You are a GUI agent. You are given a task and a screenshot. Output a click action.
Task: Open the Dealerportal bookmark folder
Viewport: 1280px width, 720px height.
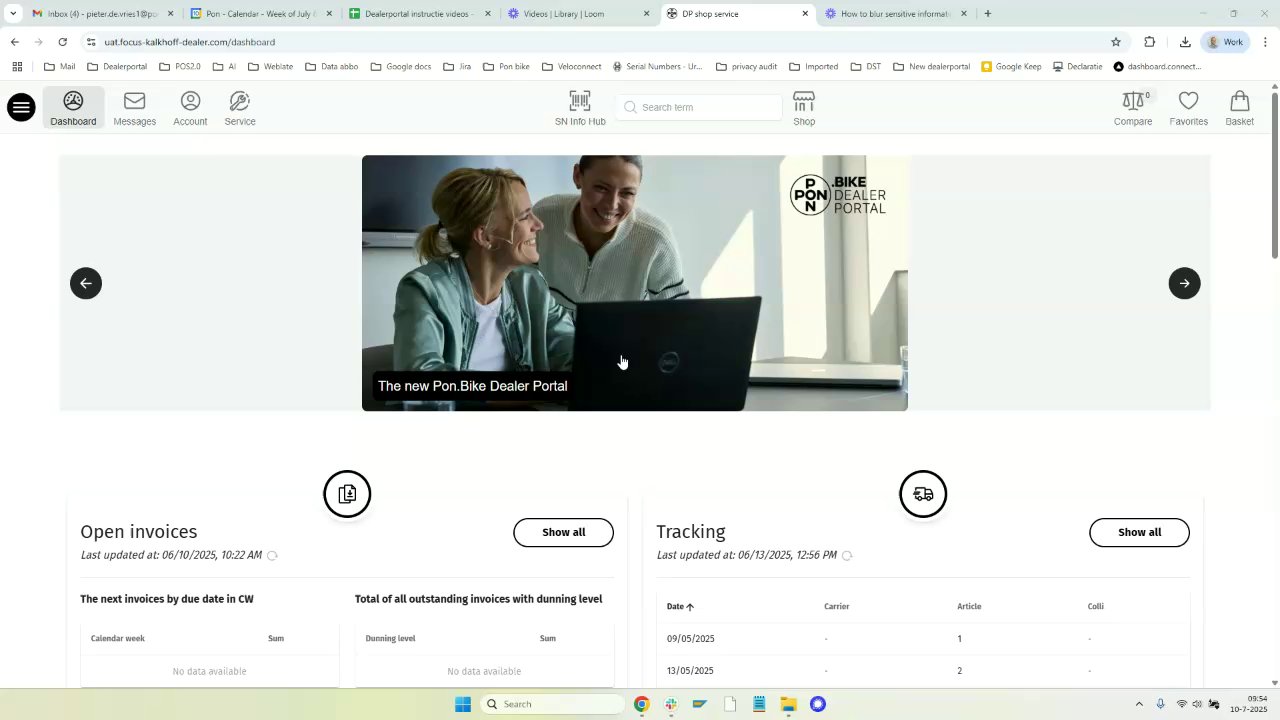pyautogui.click(x=117, y=67)
